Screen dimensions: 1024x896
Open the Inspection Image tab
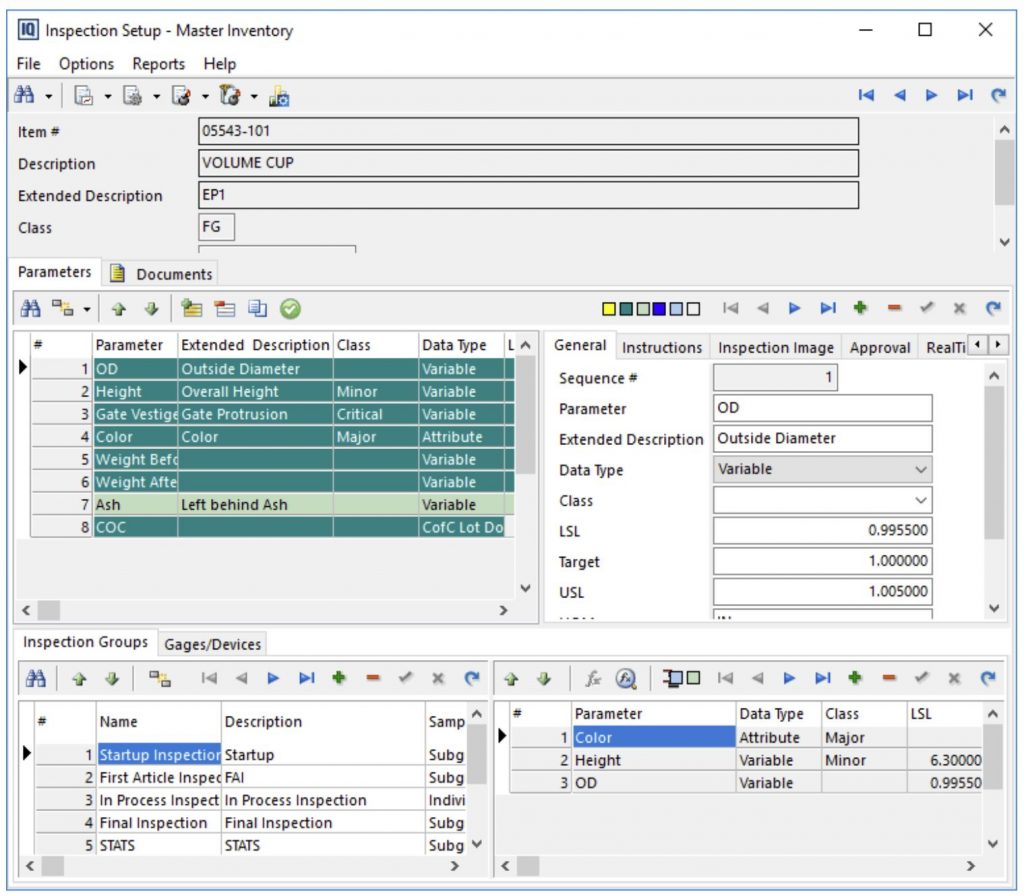click(775, 348)
